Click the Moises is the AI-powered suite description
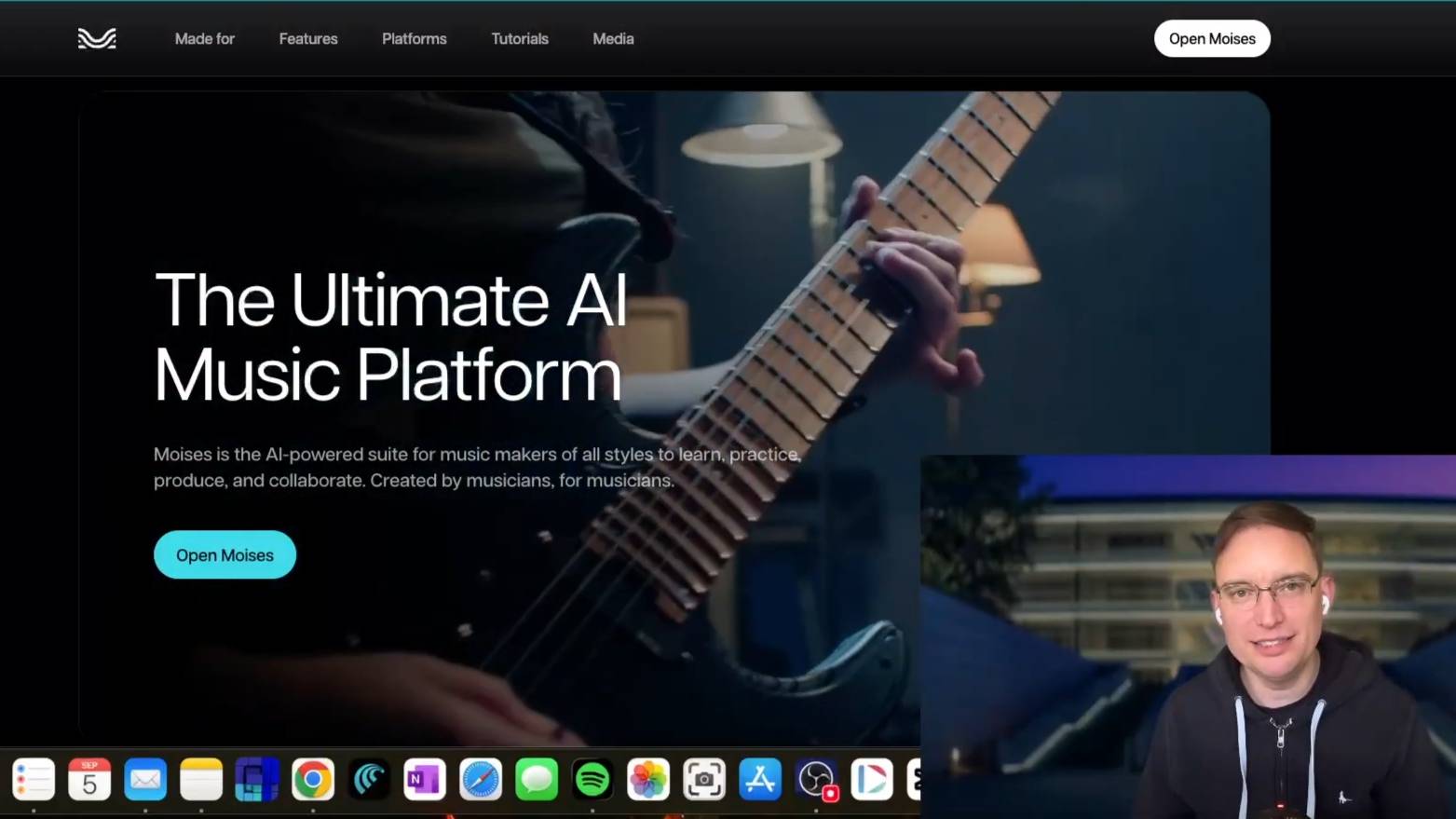This screenshot has width=1456, height=819. 477,467
